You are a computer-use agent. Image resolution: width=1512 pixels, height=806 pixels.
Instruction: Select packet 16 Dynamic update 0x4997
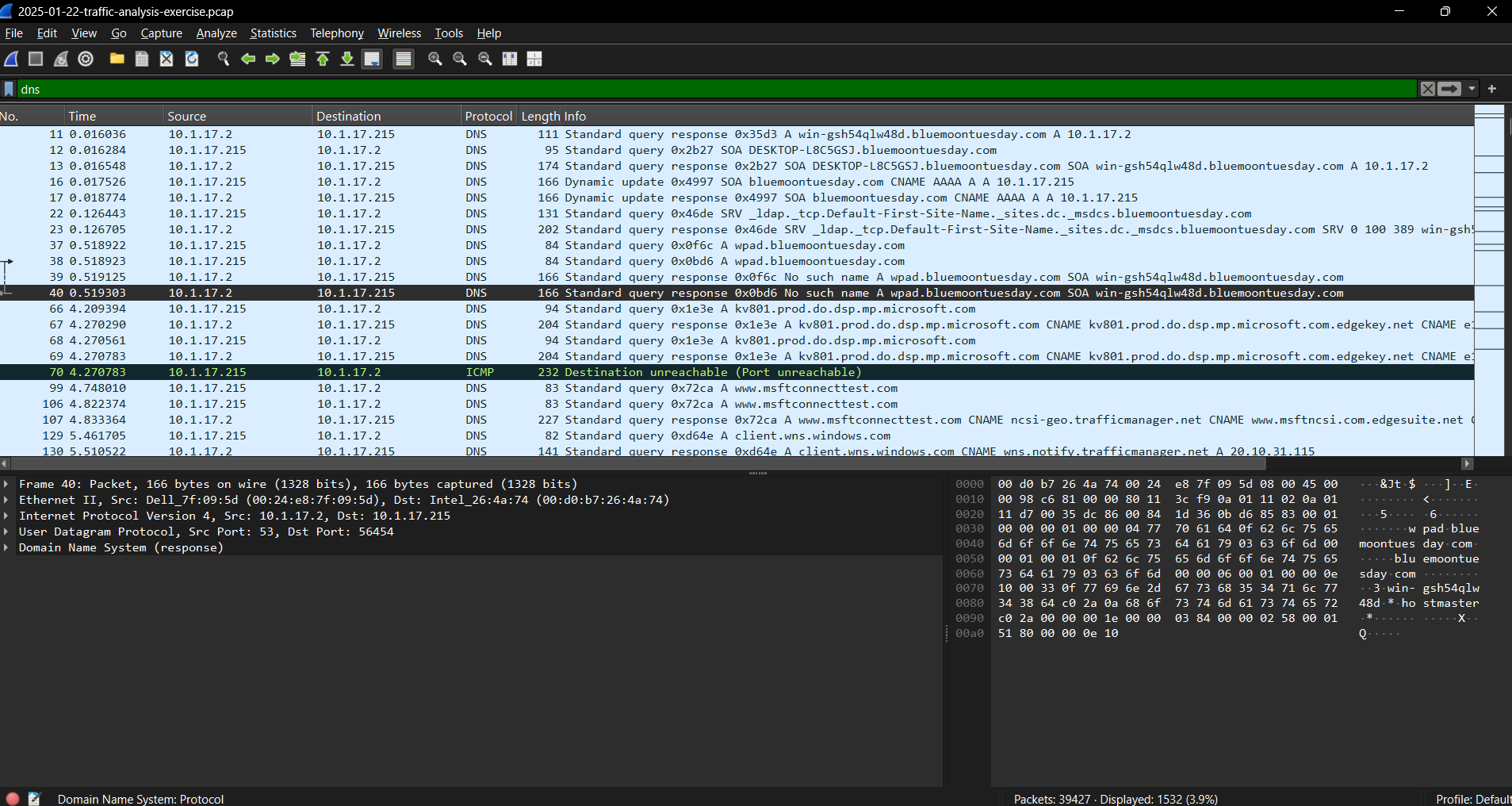[x=737, y=182]
